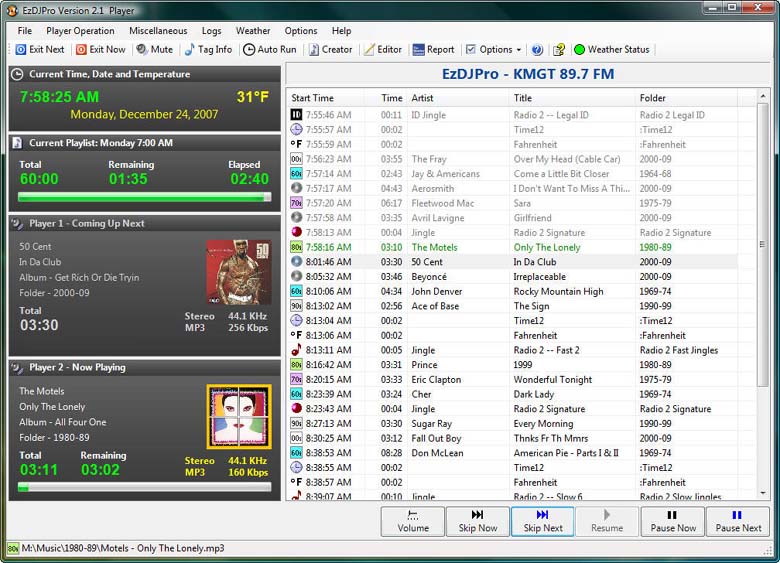Select the Wonderful Tonight title
The image size is (780, 563).
(x=553, y=379)
